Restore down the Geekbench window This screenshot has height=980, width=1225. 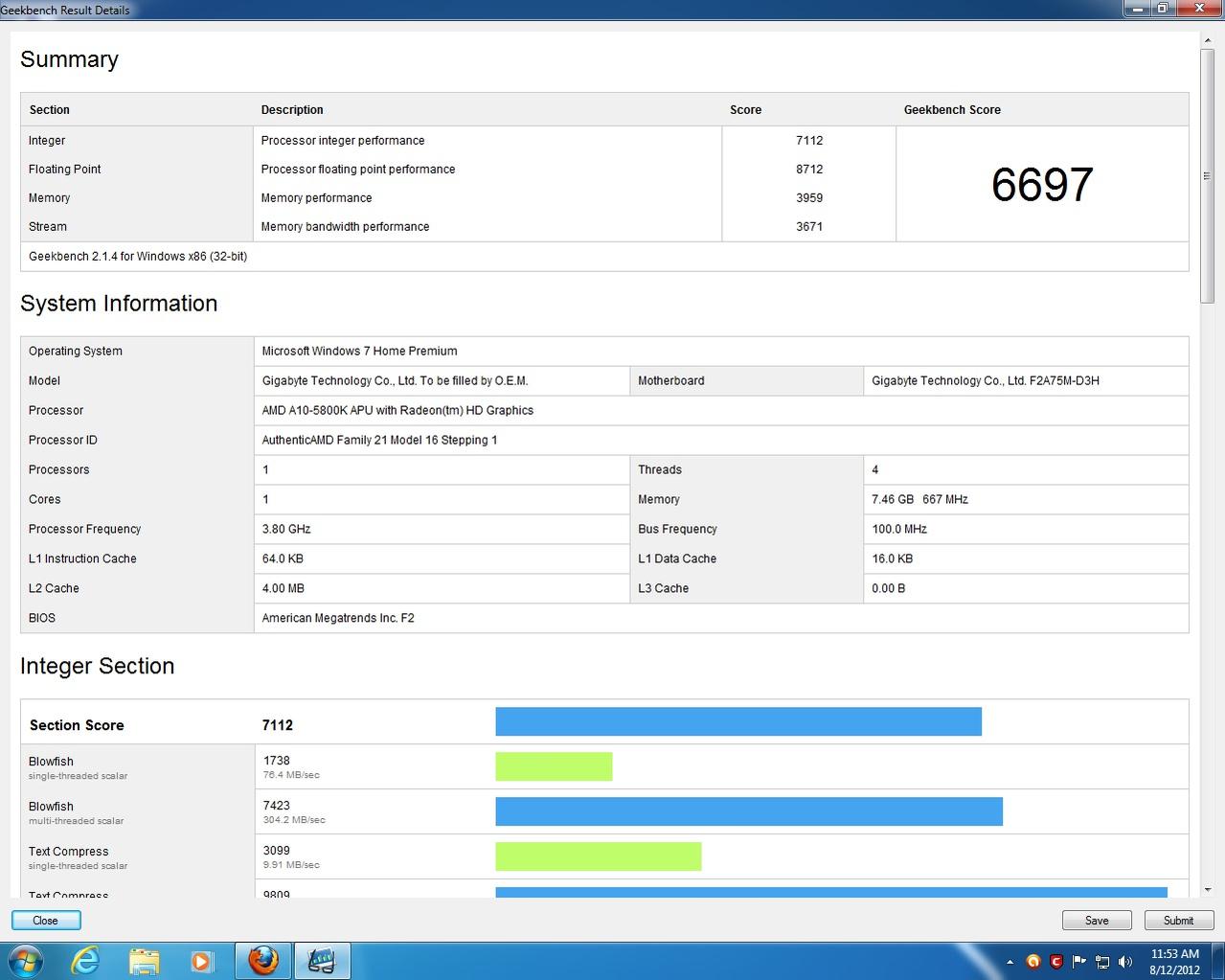click(1163, 8)
